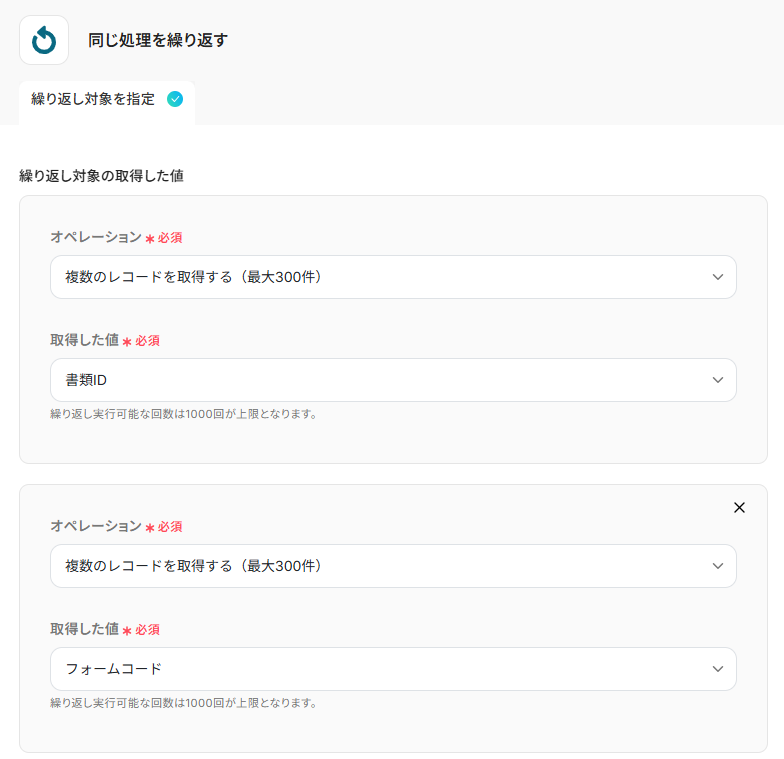
Task: Click the circular loop arrow icon
Action: 44,40
